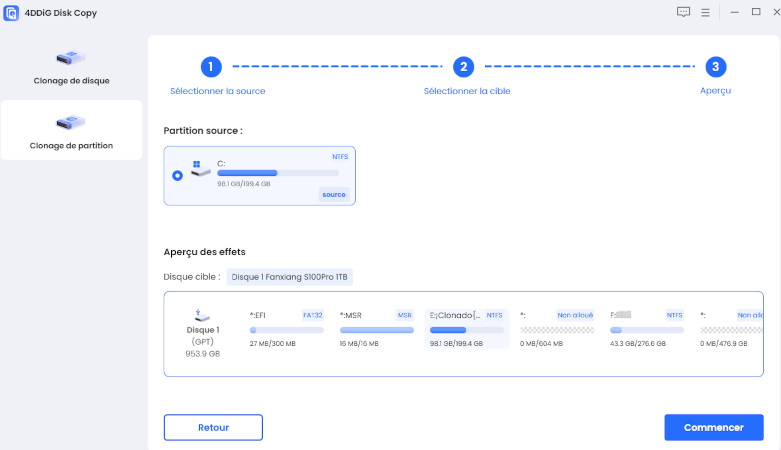Select the E: Clonado NTFS partition
Image resolution: width=781 pixels, height=450 pixels.
click(x=467, y=329)
